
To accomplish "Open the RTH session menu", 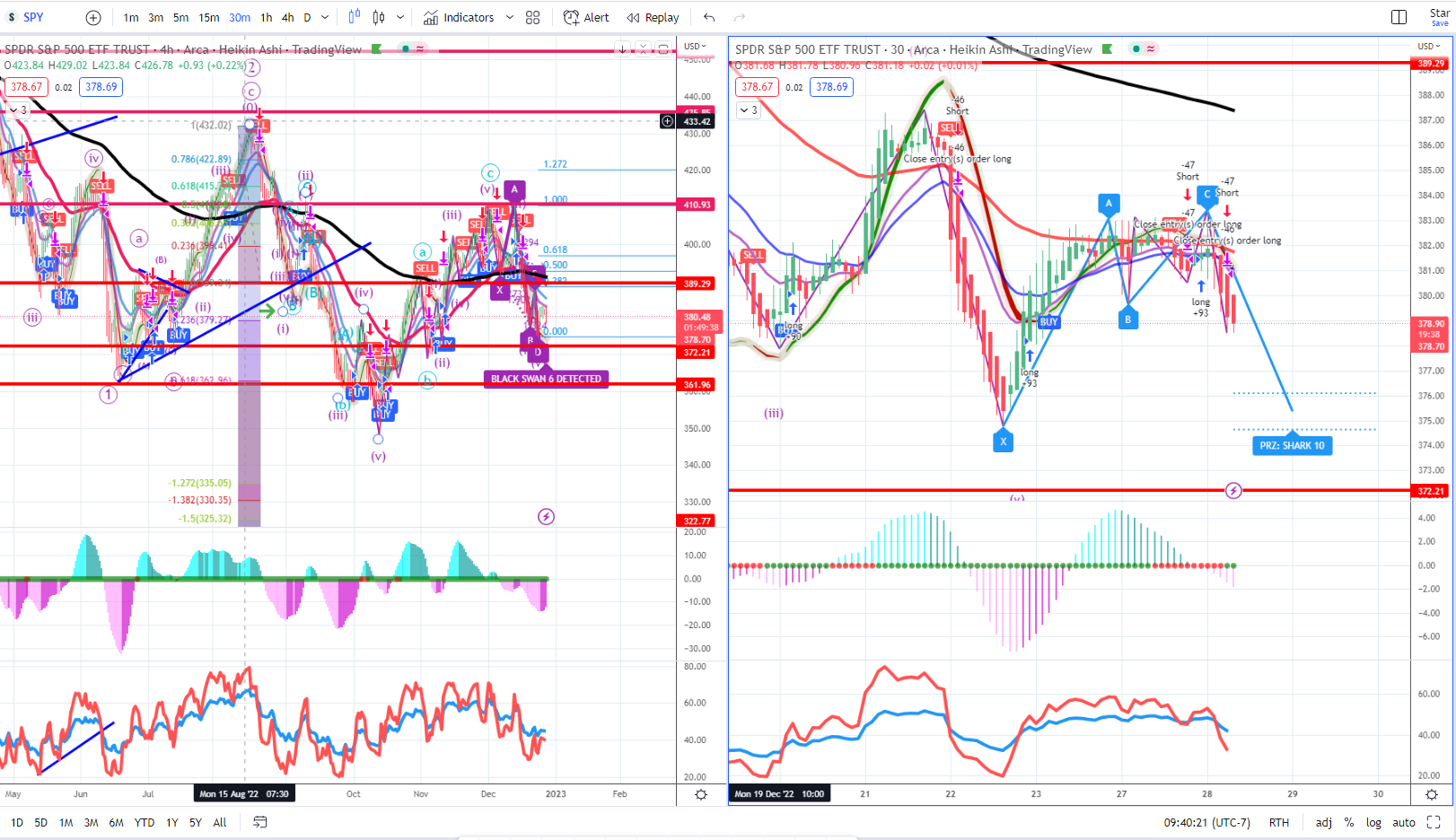I will coord(1279,822).
